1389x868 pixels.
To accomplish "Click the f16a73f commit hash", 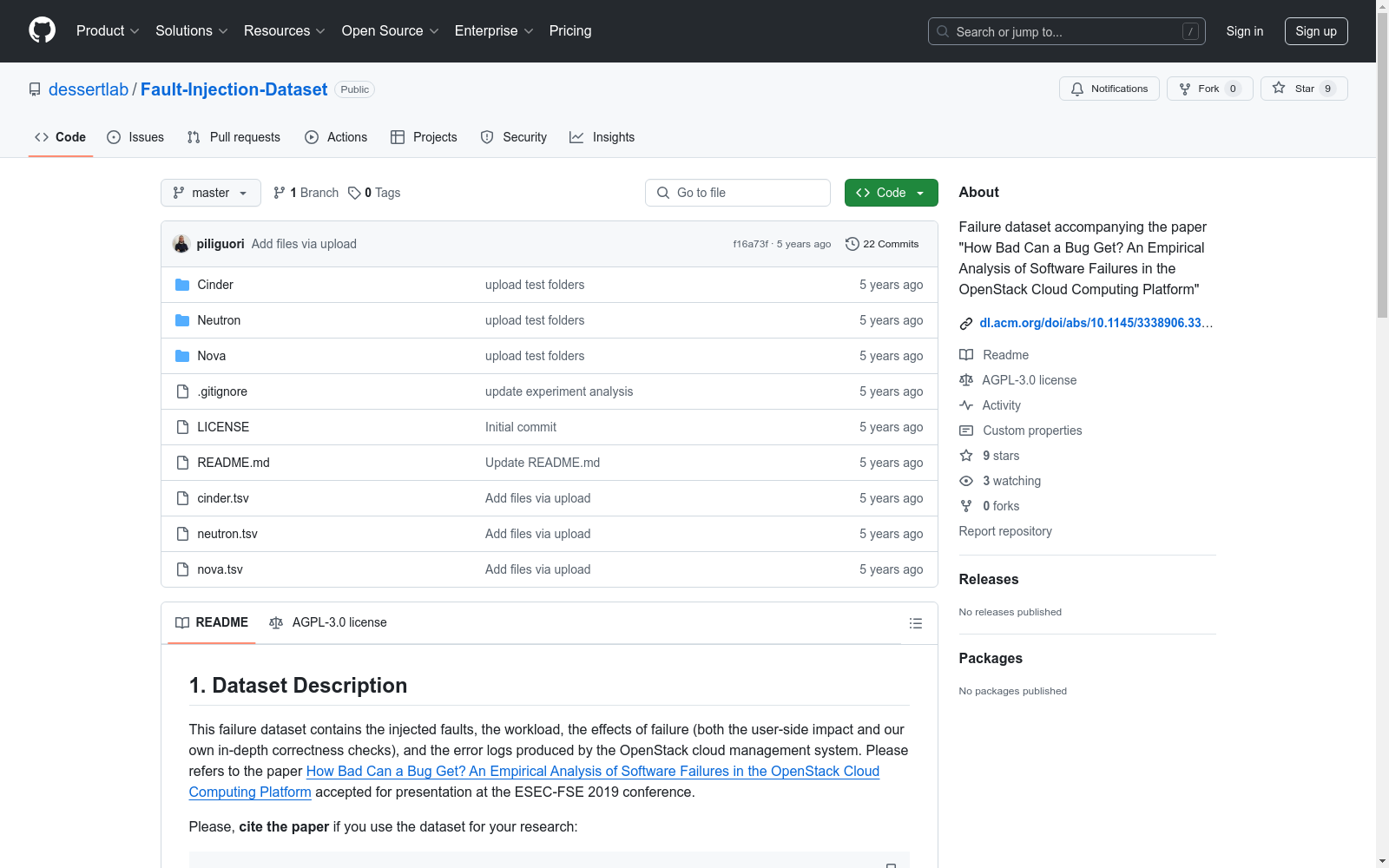I will (751, 244).
